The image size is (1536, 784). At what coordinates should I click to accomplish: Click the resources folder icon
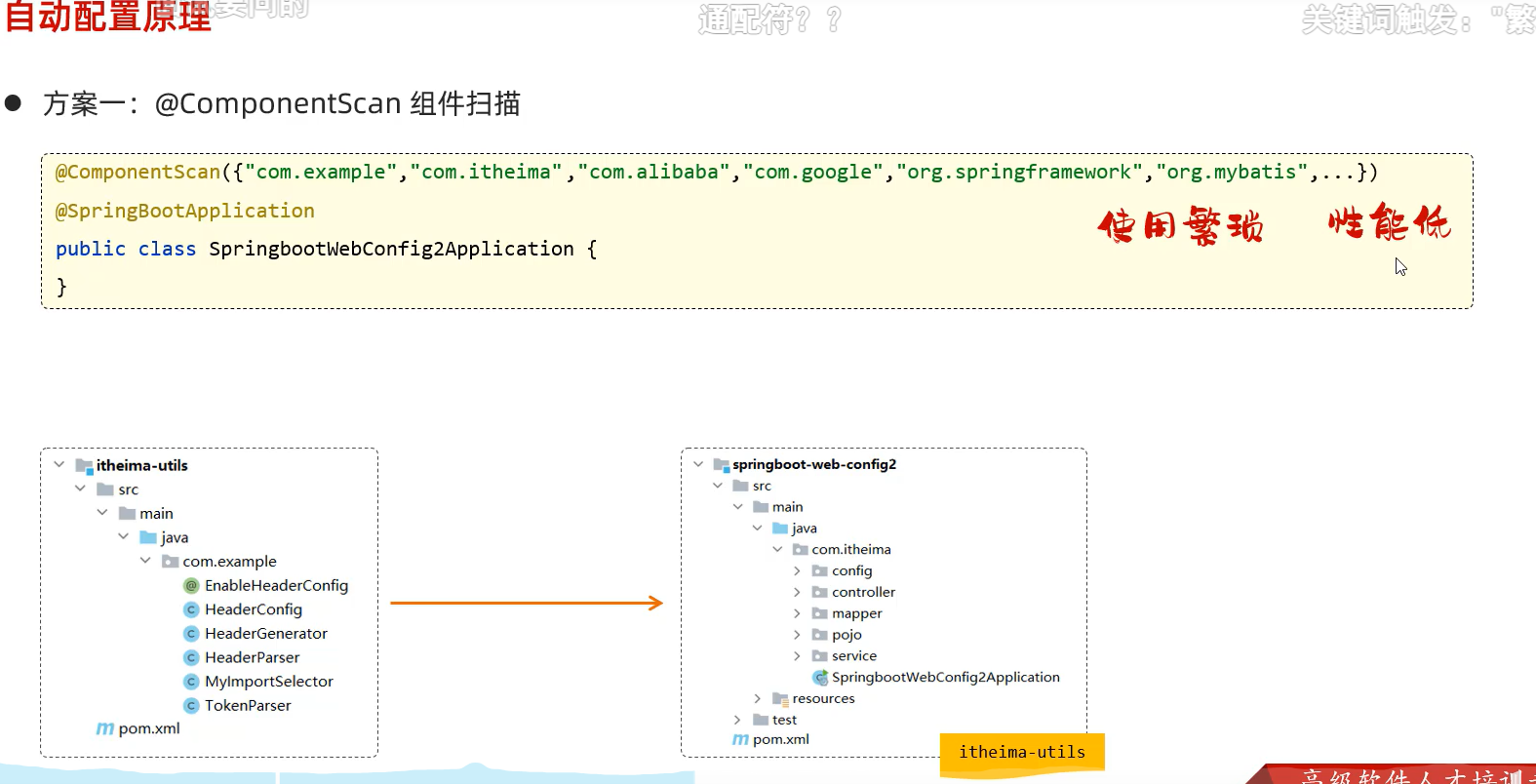tap(780, 699)
